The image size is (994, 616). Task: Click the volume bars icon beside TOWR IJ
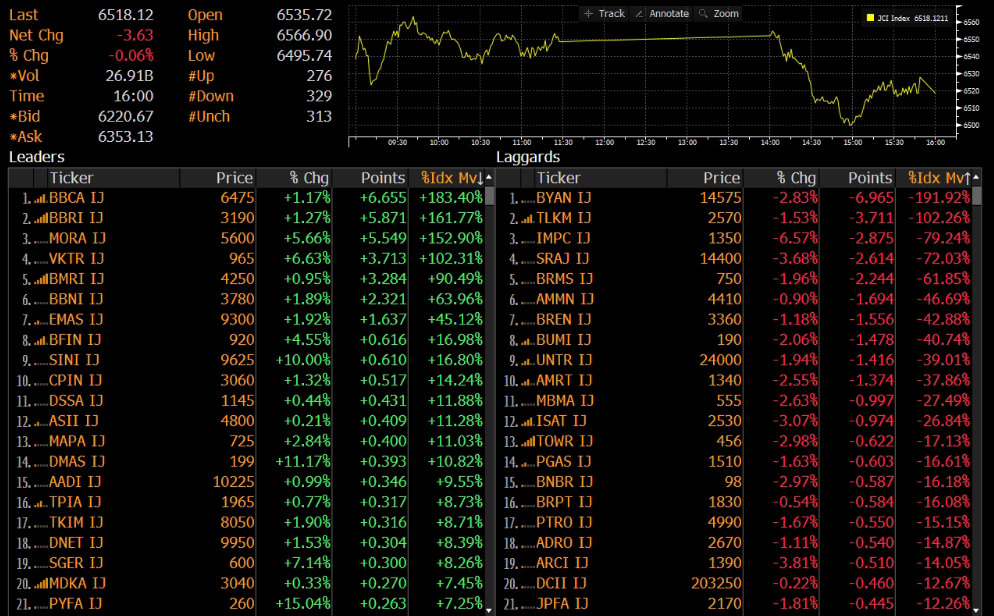tap(527, 442)
